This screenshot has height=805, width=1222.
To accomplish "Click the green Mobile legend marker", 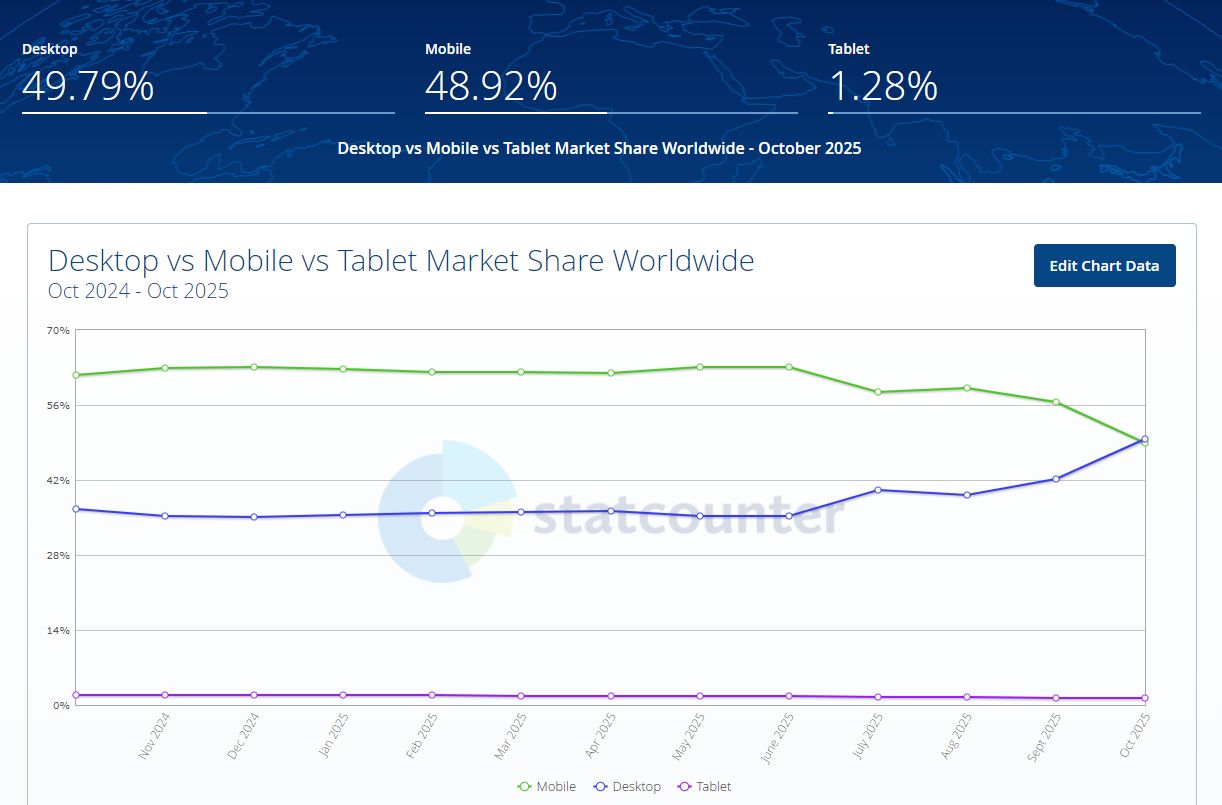I will click(x=526, y=786).
